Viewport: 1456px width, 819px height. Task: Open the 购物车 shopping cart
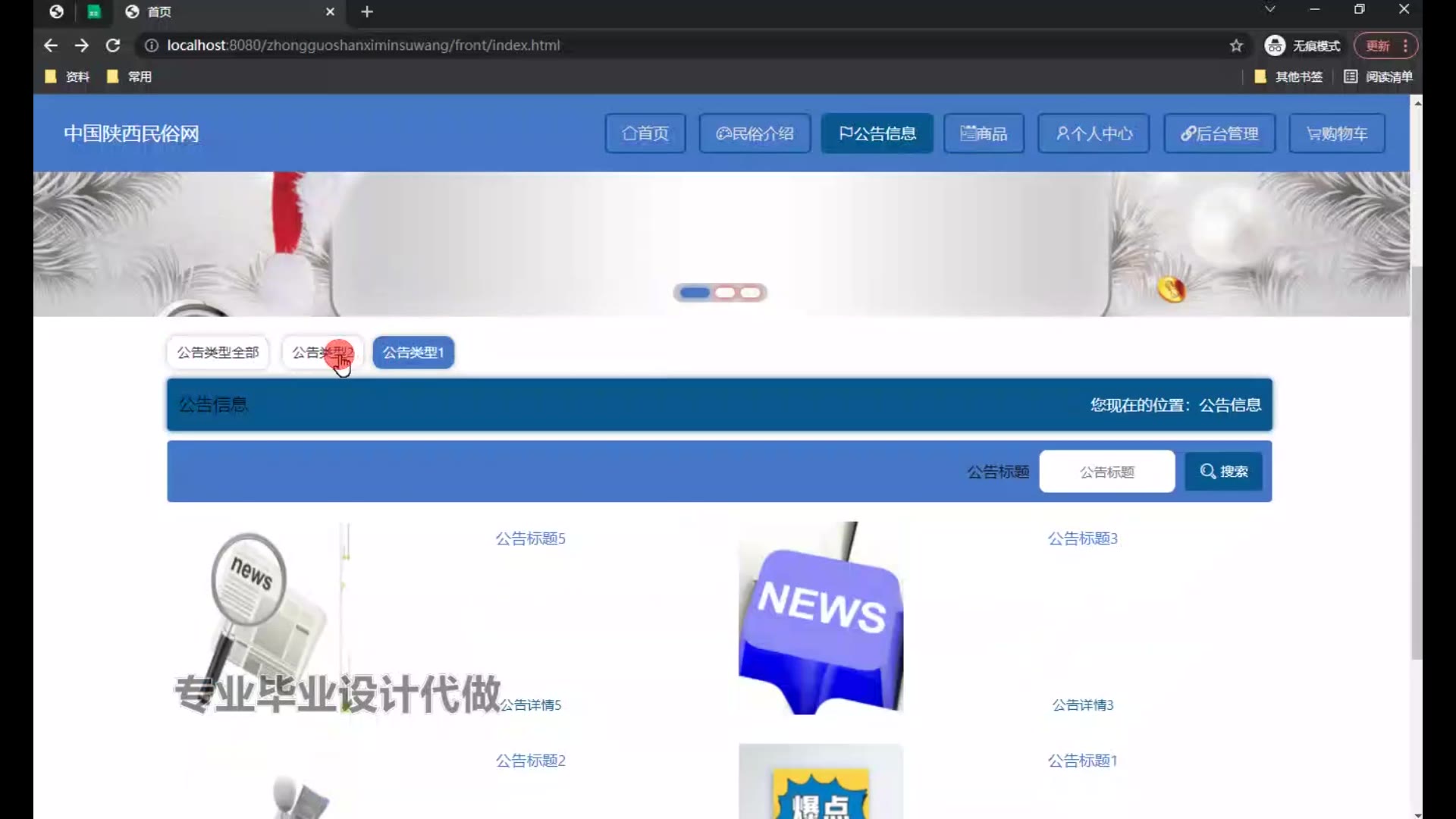click(x=1337, y=133)
